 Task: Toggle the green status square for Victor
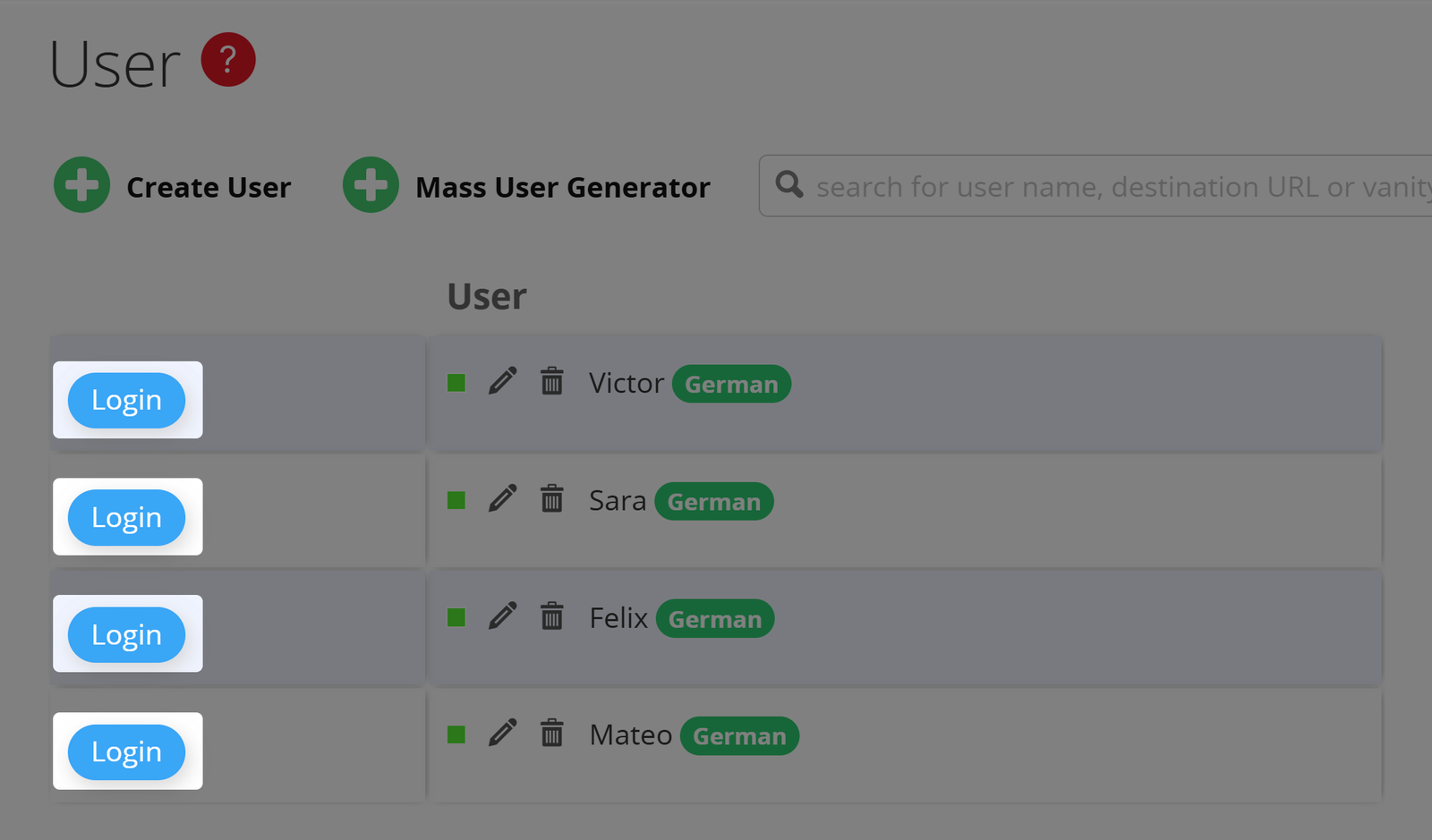tap(456, 383)
